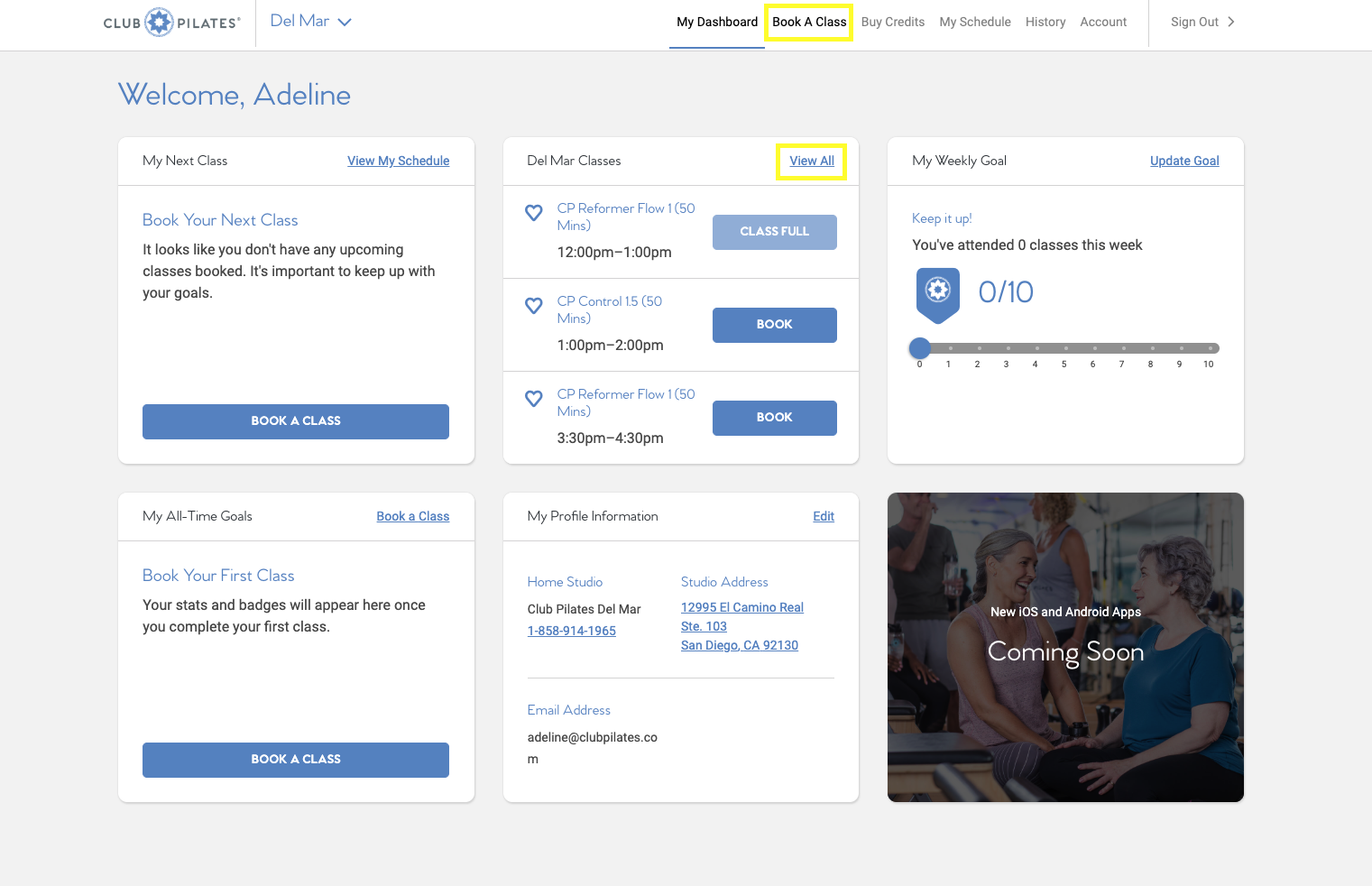The height and width of the screenshot is (886, 1372).
Task: Click the View All classes link
Action: point(811,161)
